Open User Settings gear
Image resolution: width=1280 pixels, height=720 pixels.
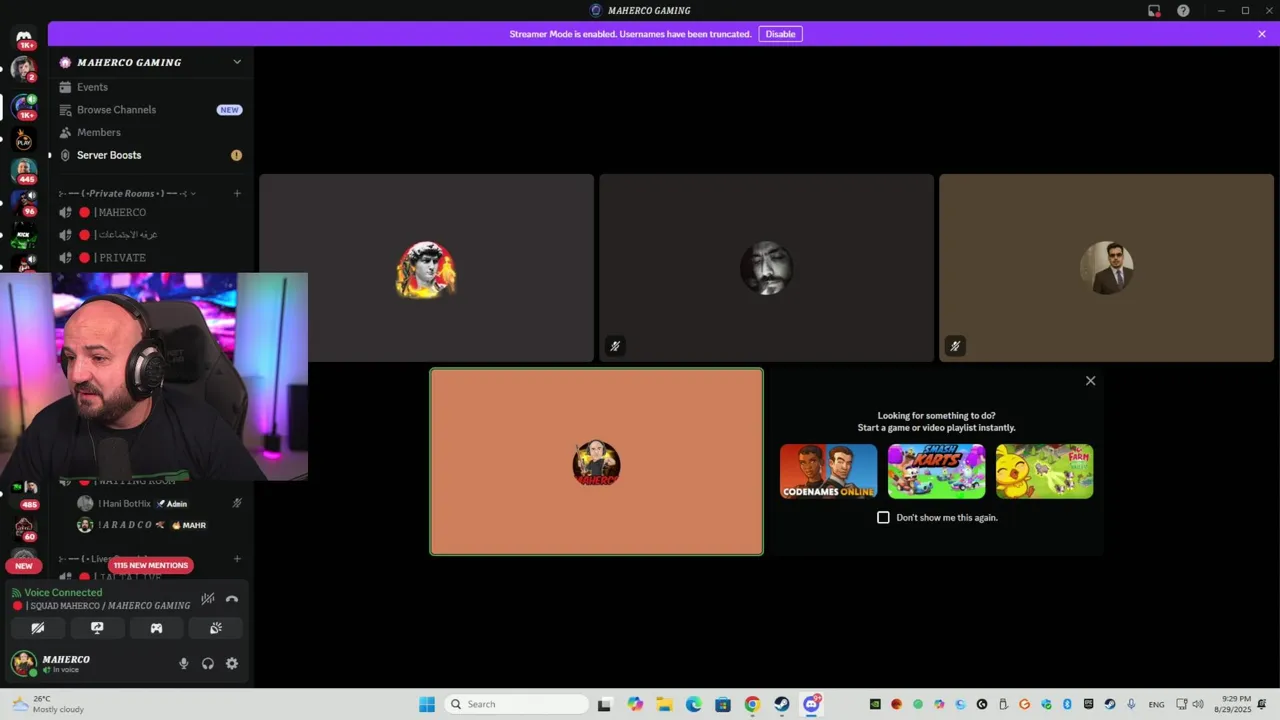[232, 663]
